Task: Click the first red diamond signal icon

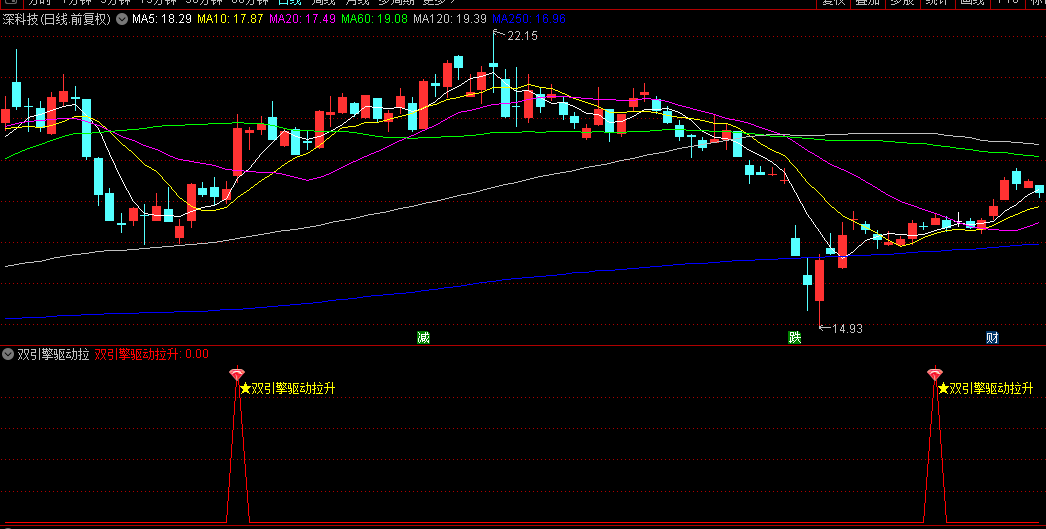Action: pos(237,374)
